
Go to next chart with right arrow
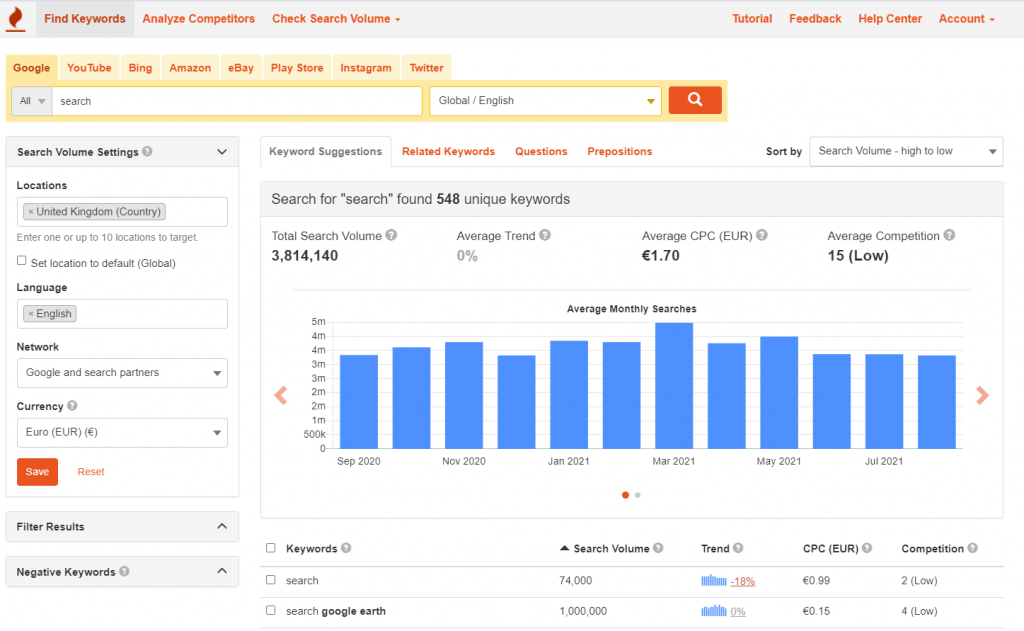point(982,396)
